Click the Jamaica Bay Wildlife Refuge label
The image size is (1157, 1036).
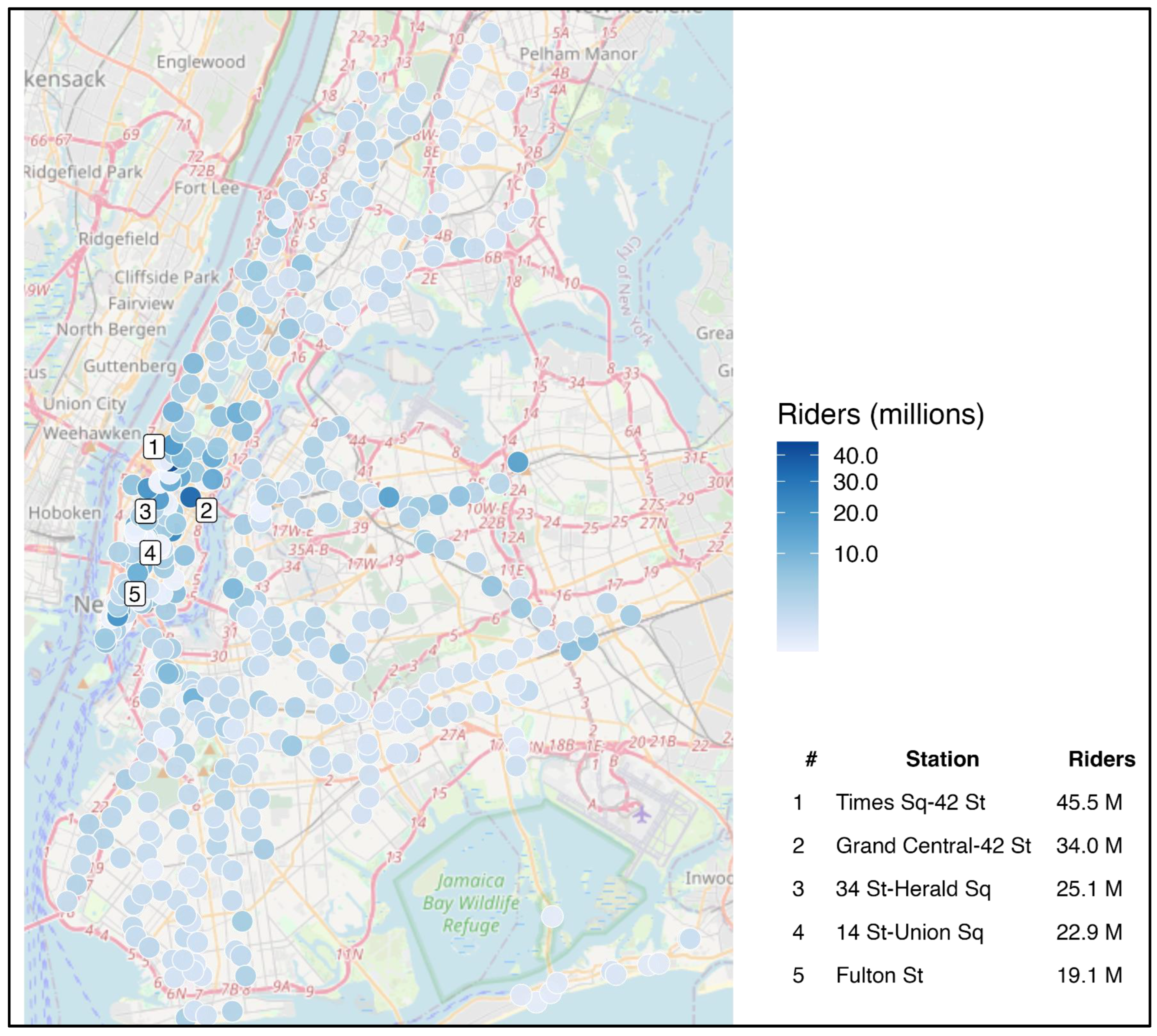(x=470, y=903)
